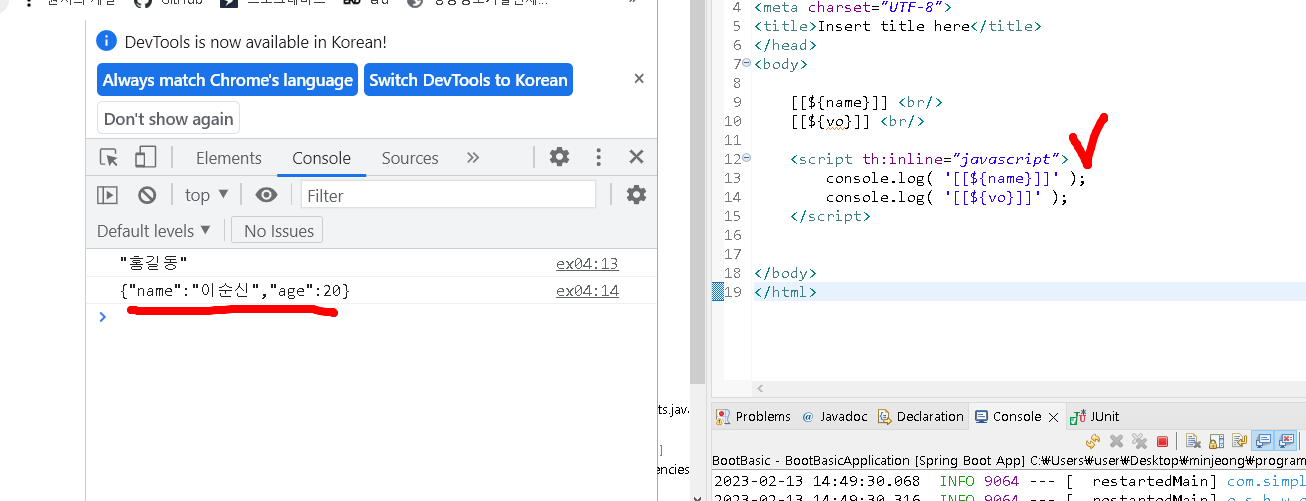Switch to the DevTools Console tab
1306x501 pixels.
tap(321, 158)
